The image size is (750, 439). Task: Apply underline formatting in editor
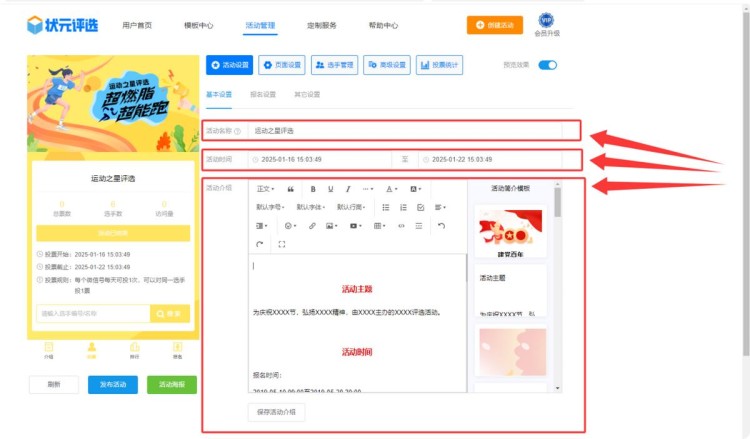coord(330,189)
